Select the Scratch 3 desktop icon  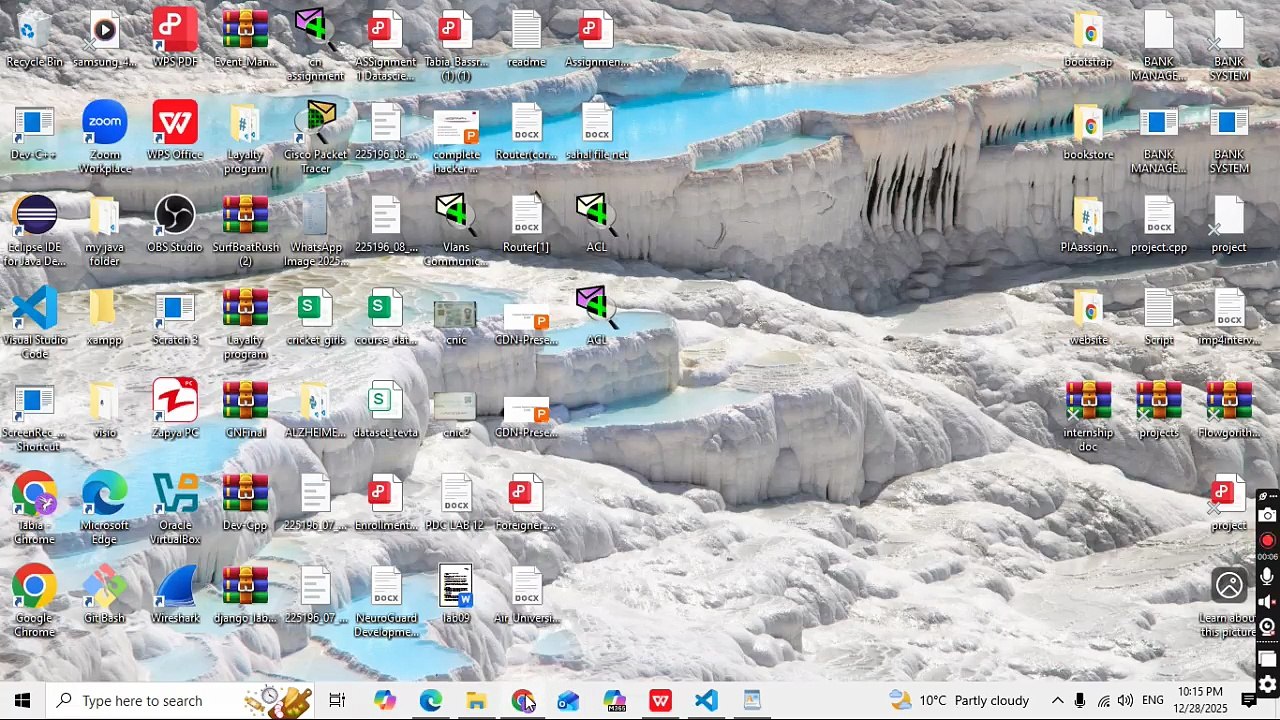point(175,318)
